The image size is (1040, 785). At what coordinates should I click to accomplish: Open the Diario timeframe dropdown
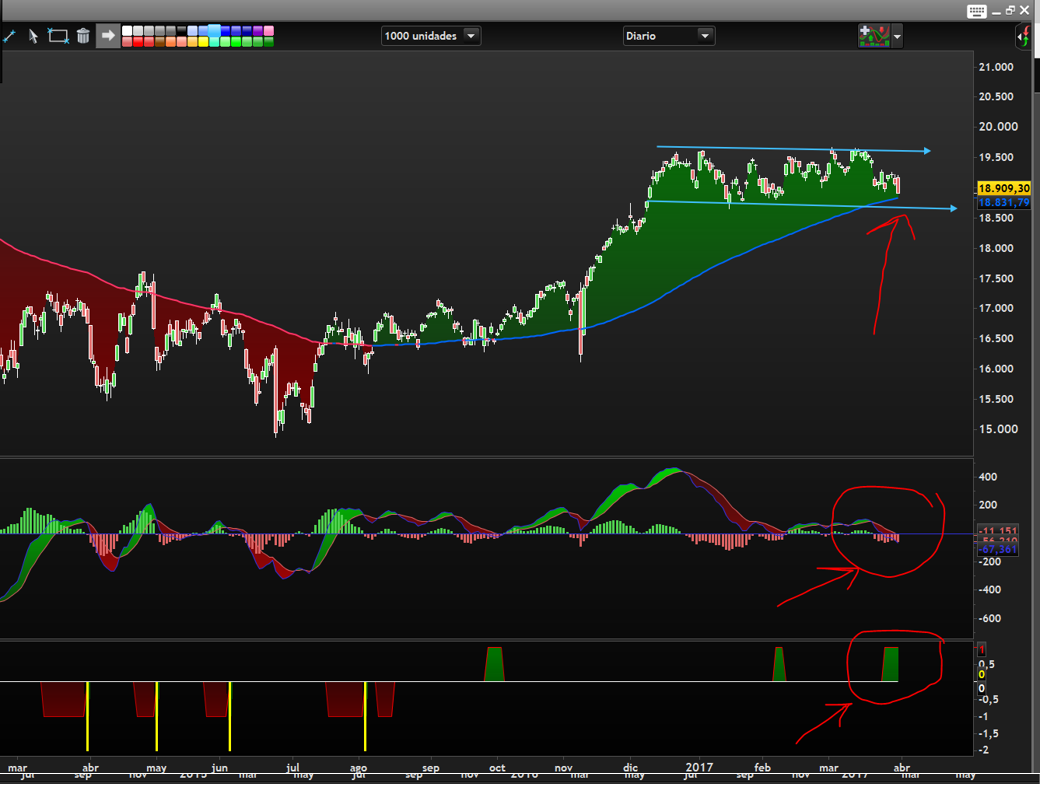tap(669, 36)
